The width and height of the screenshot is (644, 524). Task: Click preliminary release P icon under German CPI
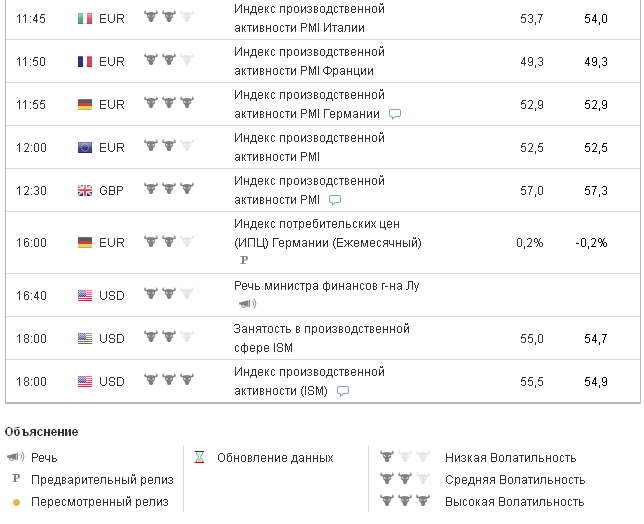click(244, 260)
